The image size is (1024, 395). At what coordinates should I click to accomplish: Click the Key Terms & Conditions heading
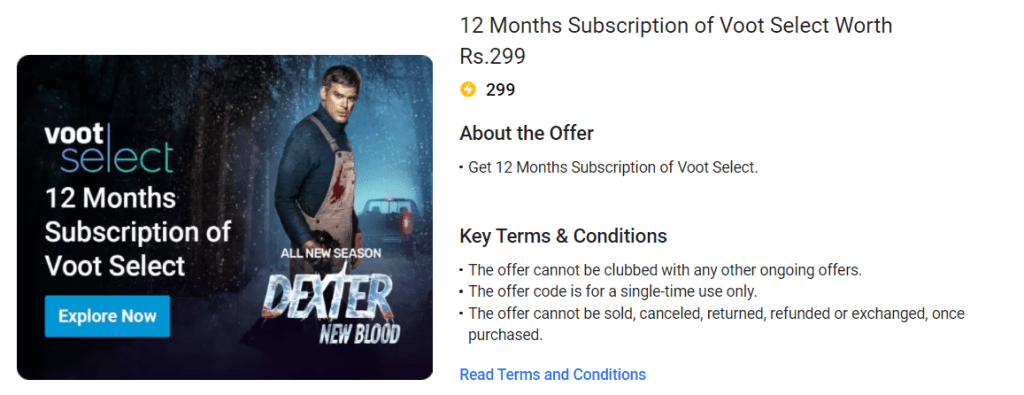[x=563, y=236]
